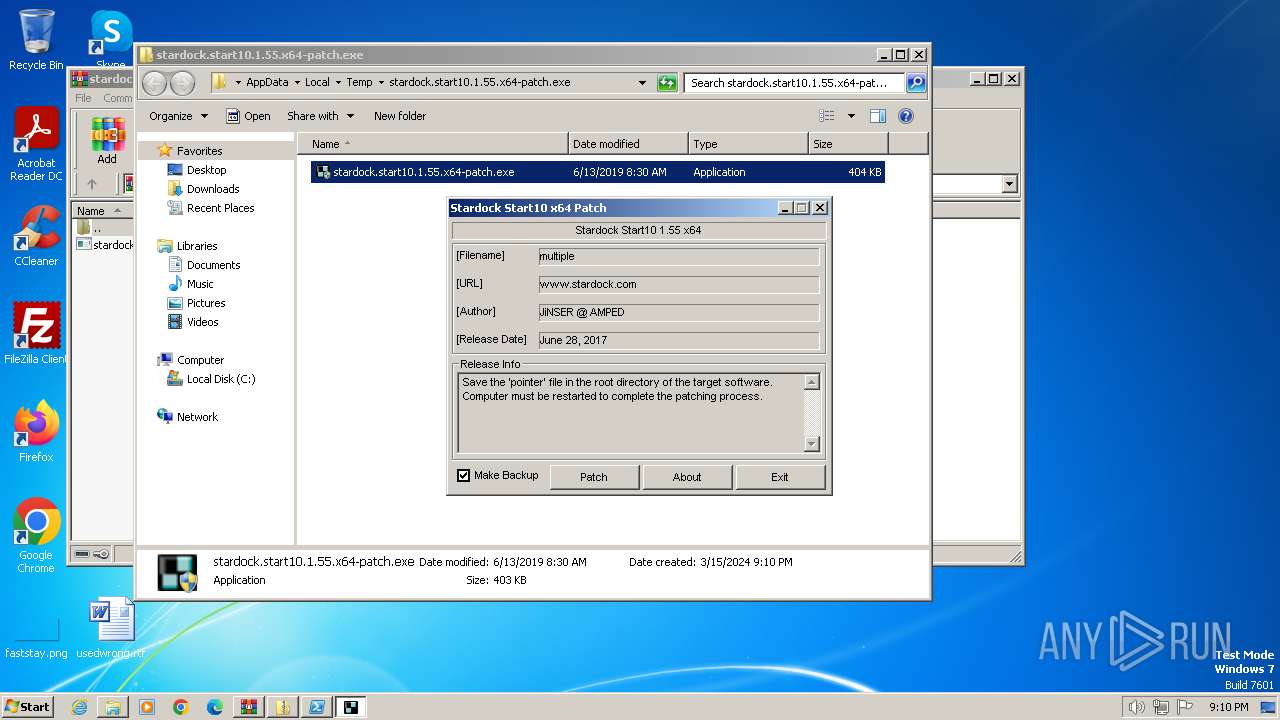
Task: Open the Firefox desktop shortcut
Action: 36,431
